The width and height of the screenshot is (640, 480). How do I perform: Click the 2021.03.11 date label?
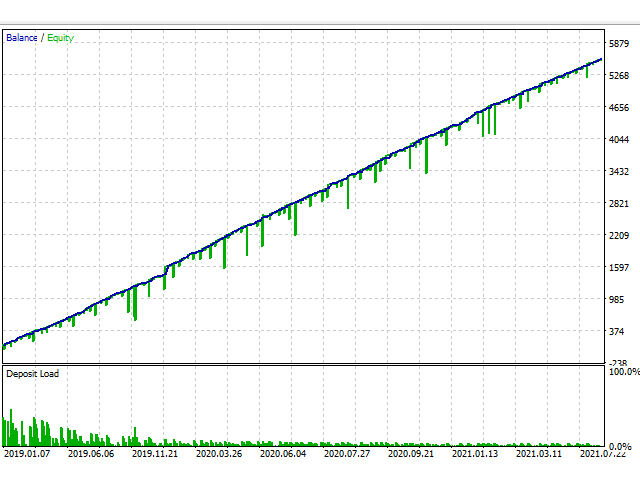[539, 453]
